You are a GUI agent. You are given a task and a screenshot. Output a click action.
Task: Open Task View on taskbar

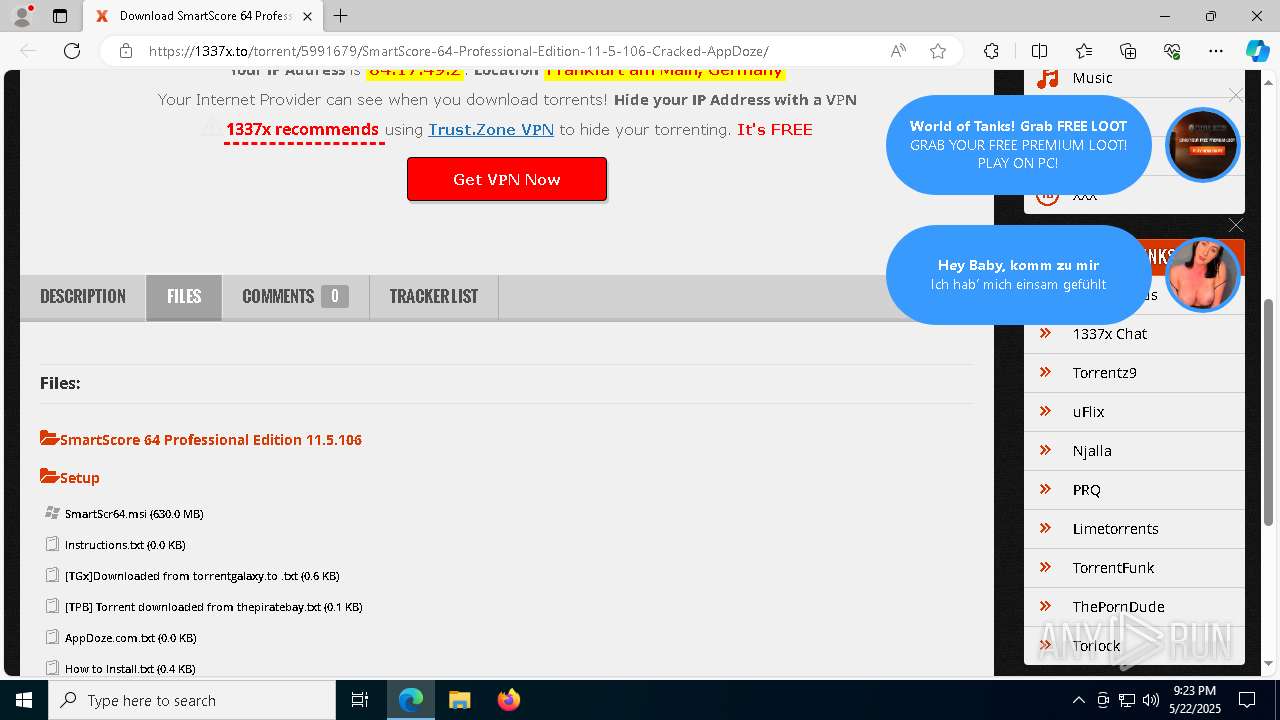(360, 700)
